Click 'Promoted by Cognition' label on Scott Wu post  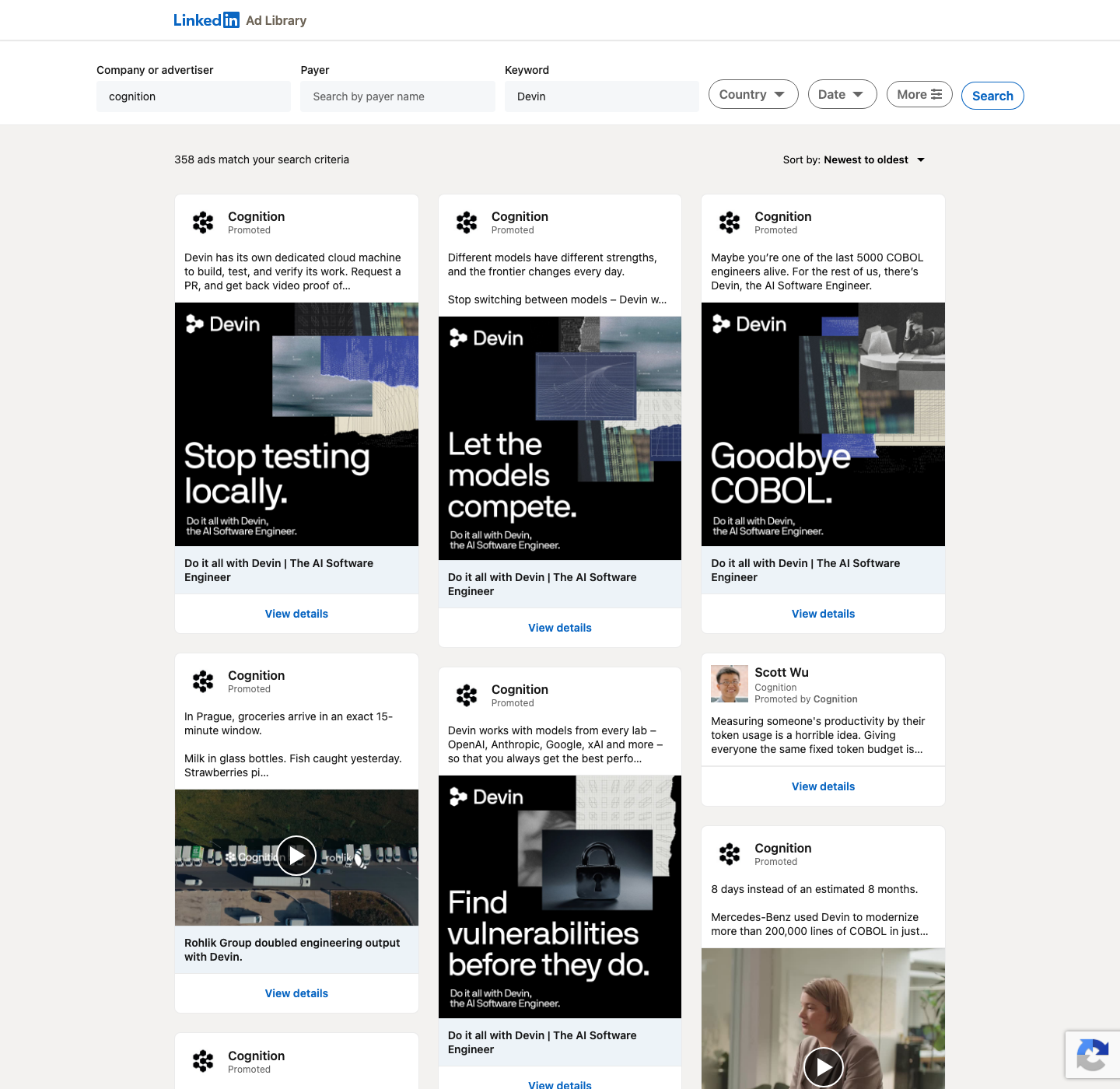[806, 699]
